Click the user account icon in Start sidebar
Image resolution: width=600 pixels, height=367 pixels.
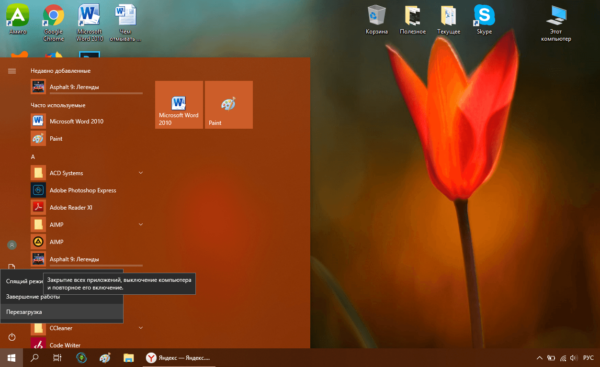tap(12, 245)
